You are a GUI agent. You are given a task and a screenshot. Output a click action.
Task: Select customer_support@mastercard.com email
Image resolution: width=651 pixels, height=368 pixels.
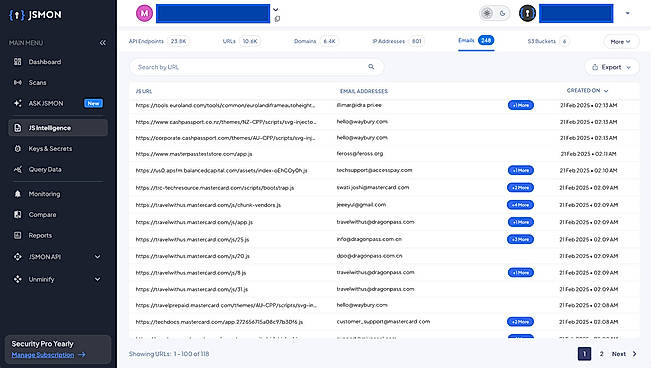click(x=383, y=321)
